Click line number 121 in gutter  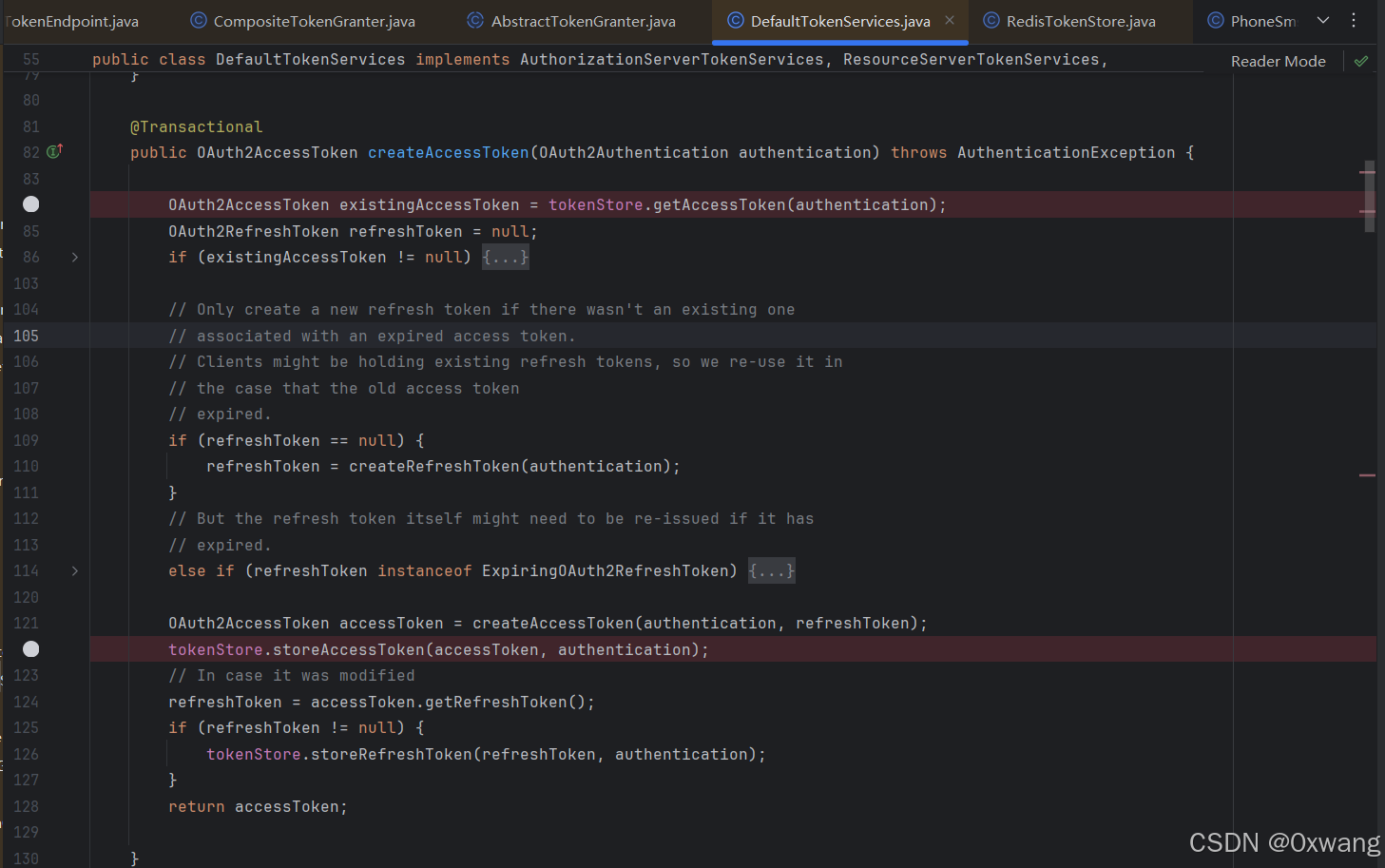26,624
